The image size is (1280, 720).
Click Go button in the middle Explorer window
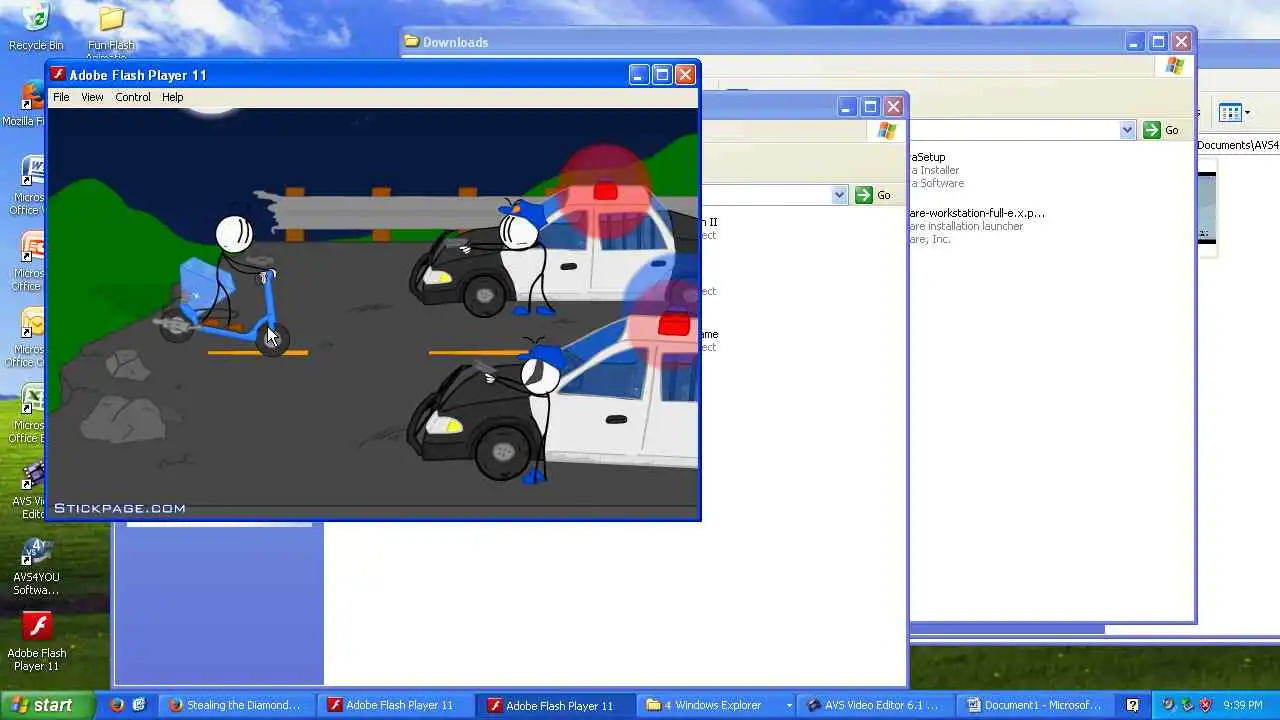point(873,195)
